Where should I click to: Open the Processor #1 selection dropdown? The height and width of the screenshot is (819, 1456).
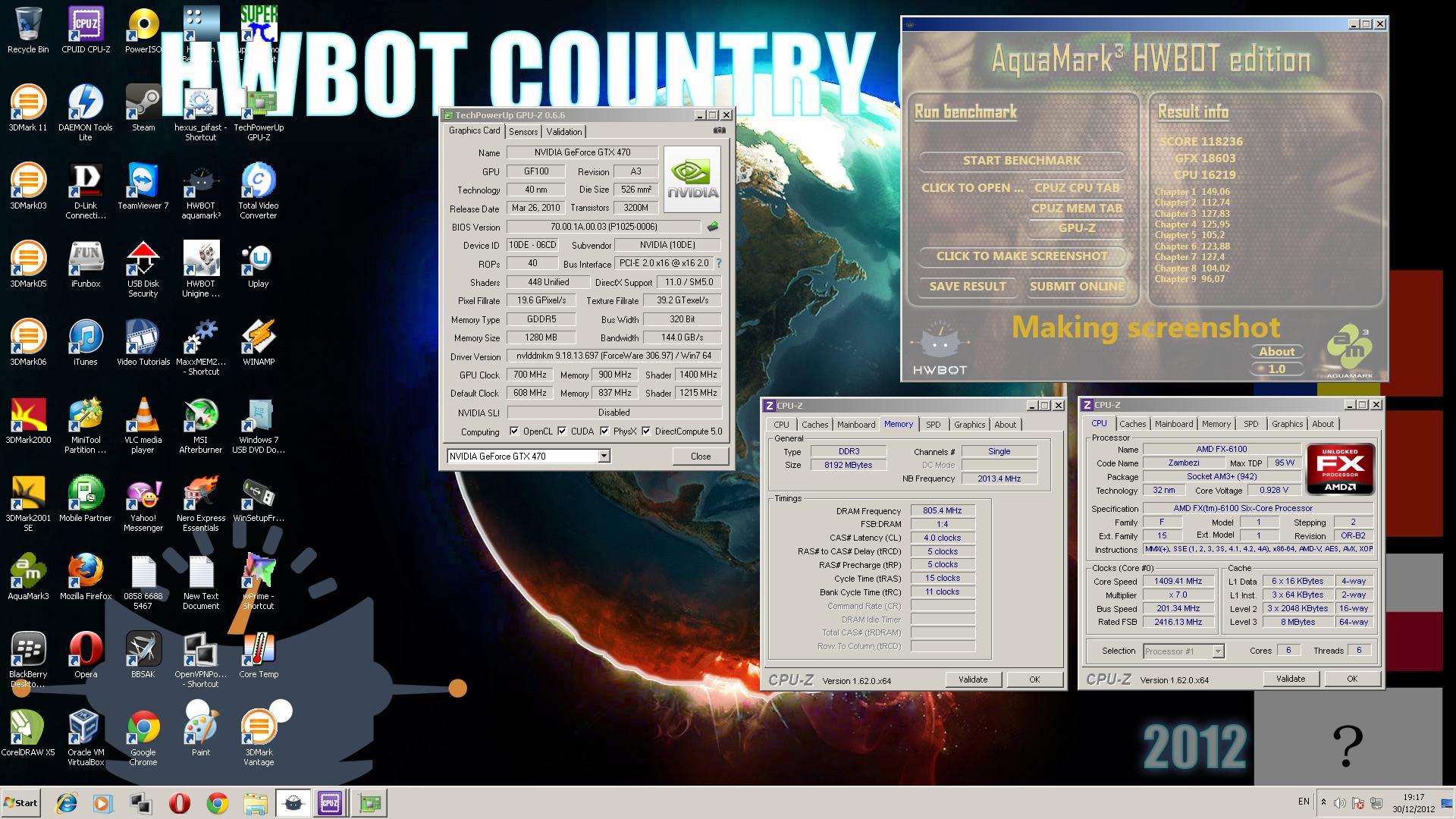pyautogui.click(x=1218, y=651)
